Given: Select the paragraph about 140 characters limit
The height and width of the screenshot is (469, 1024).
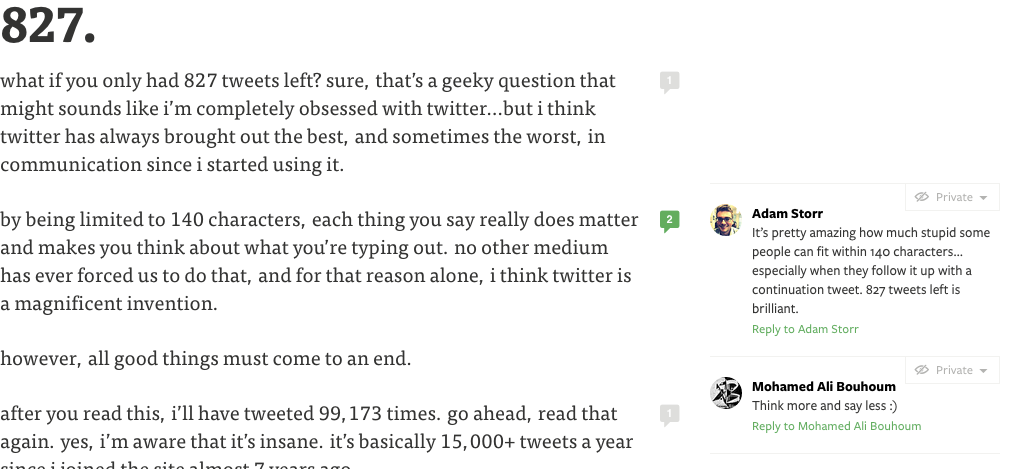Looking at the screenshot, I should tap(318, 260).
